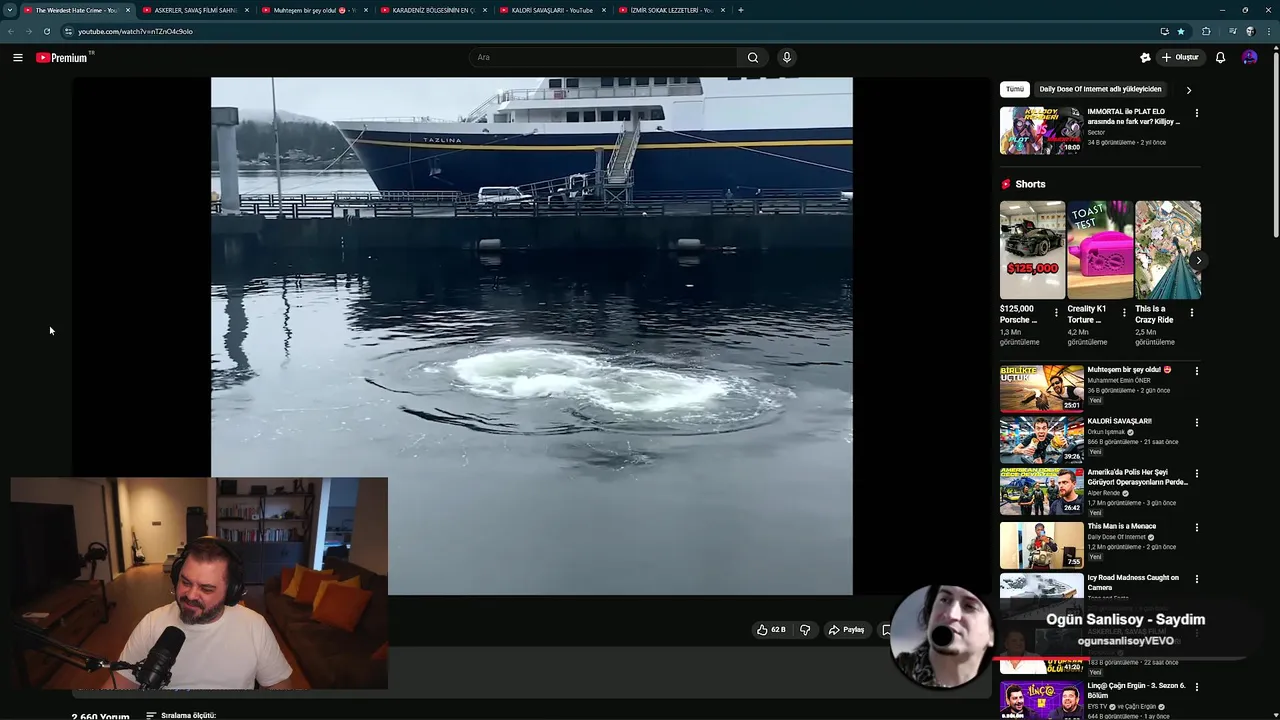
Task: Bookmark the page with the star icon
Action: [x=1181, y=31]
